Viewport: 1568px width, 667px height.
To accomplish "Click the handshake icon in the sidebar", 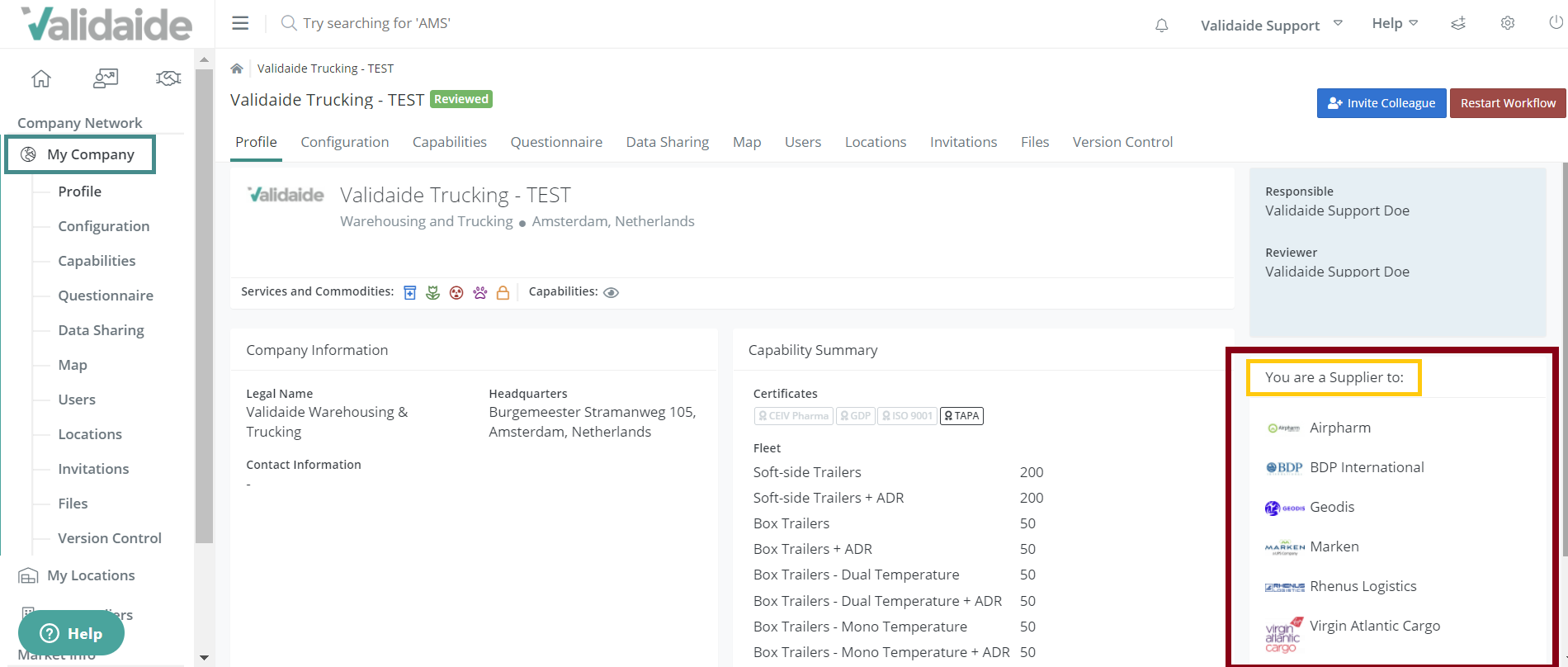I will pos(168,78).
